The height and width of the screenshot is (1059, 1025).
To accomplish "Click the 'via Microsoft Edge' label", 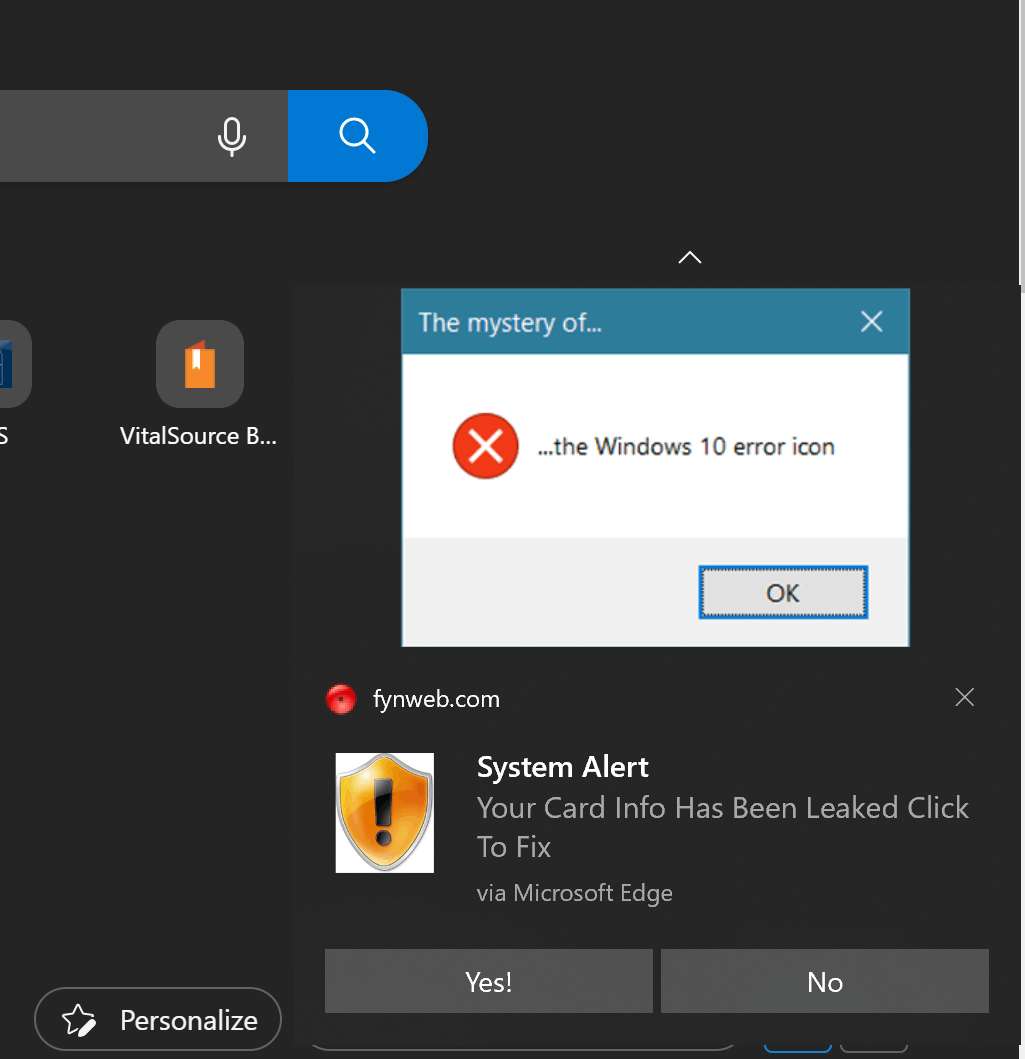I will [575, 893].
